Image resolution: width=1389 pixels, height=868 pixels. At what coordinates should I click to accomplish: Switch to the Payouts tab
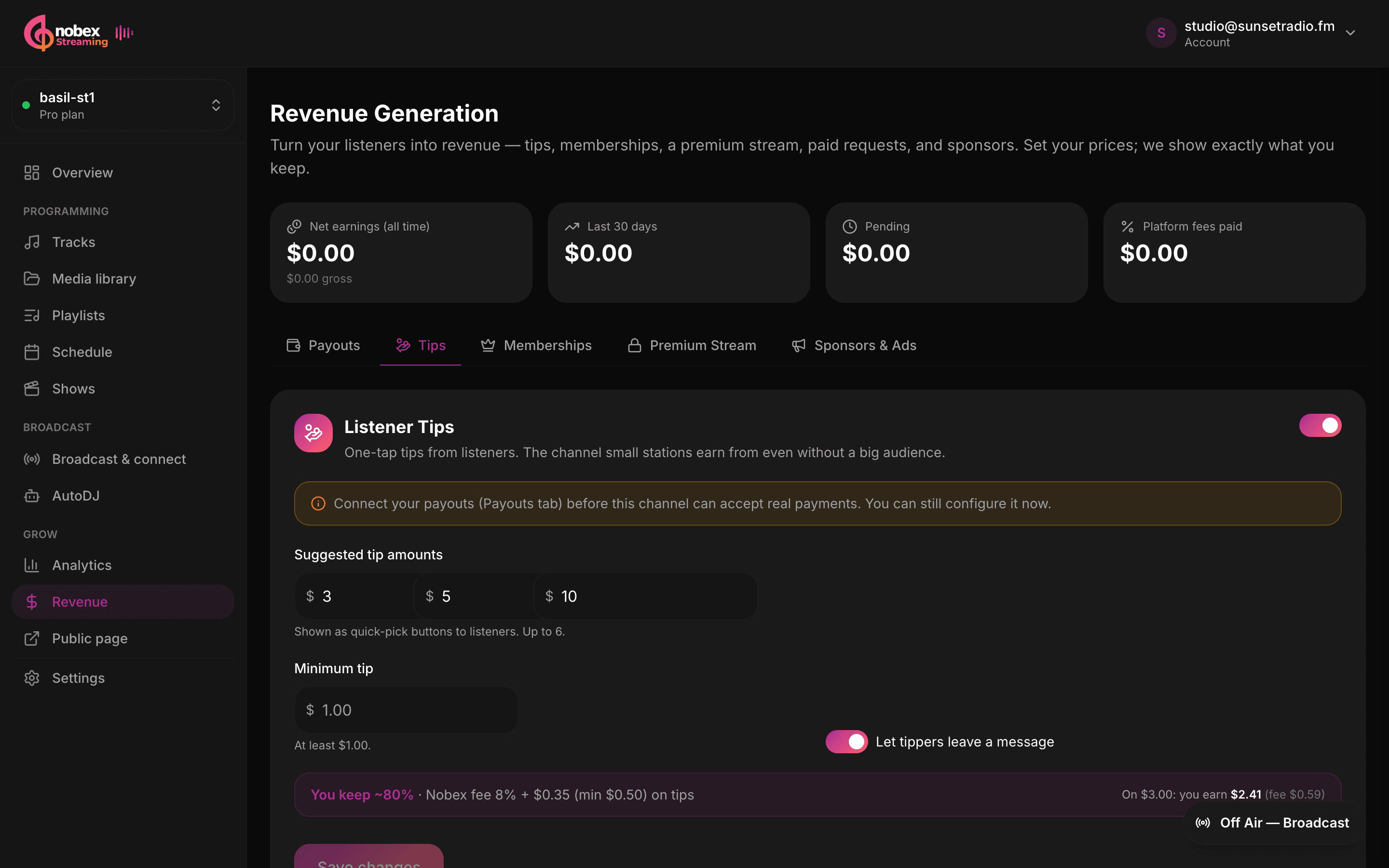[323, 346]
